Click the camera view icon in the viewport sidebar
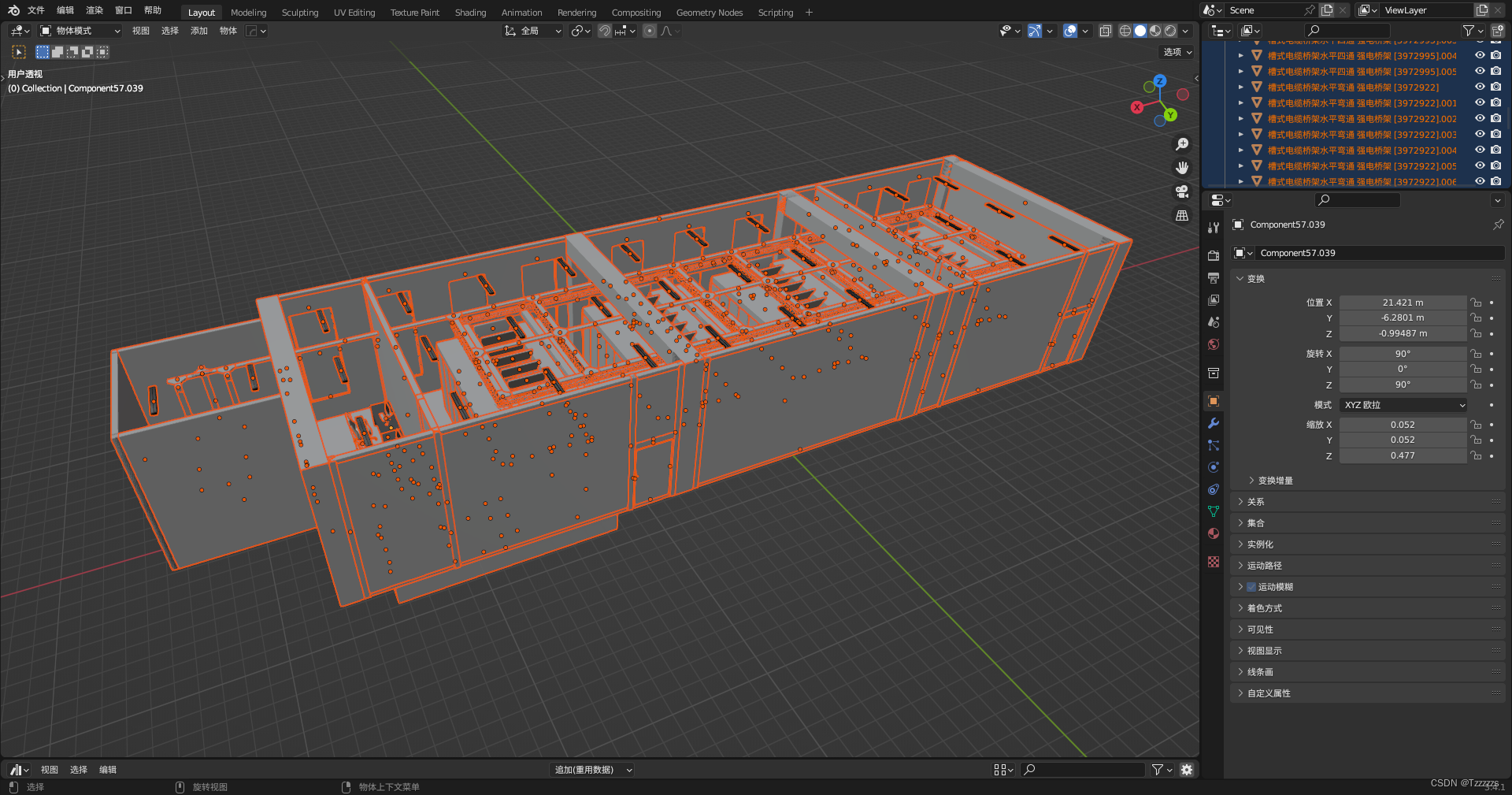Screen dimensions: 1512x795 [1181, 191]
